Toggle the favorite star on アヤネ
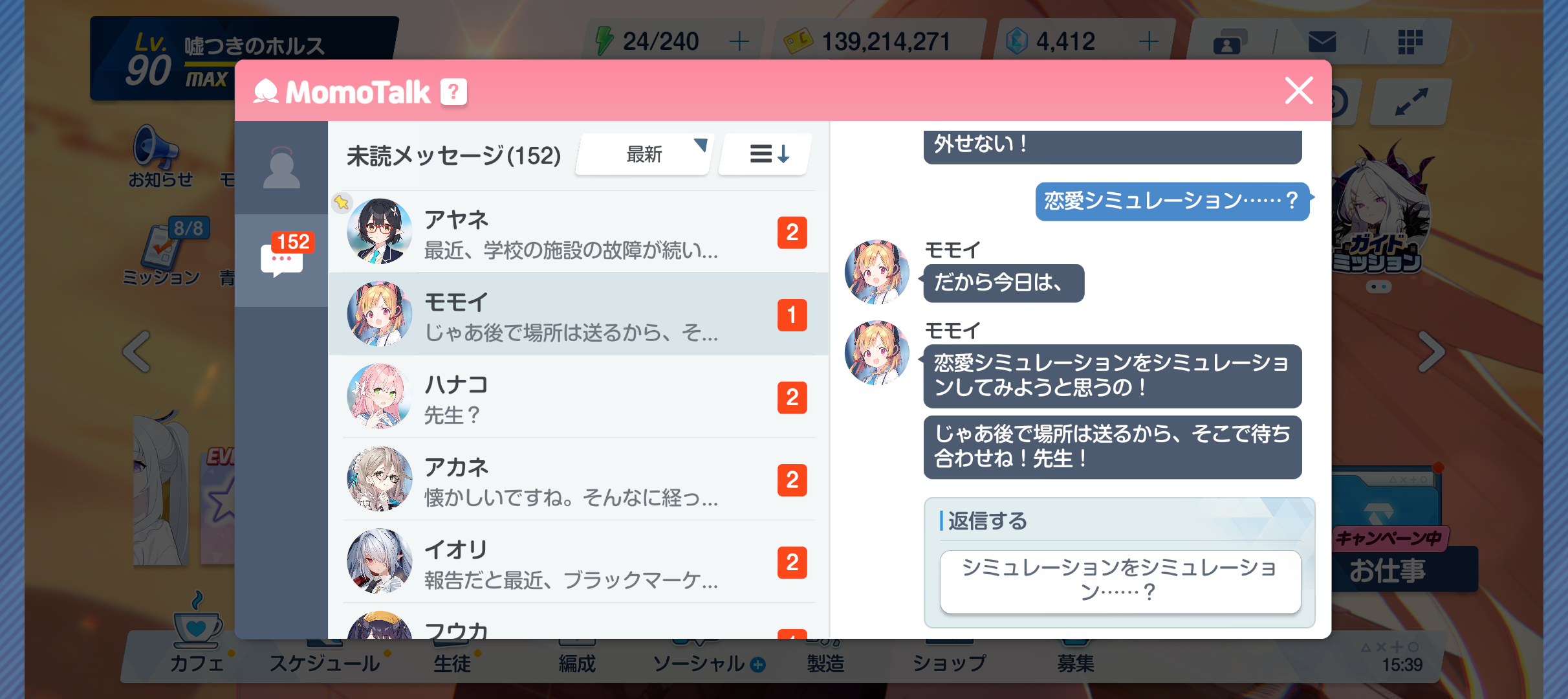1568x699 pixels. pos(342,203)
